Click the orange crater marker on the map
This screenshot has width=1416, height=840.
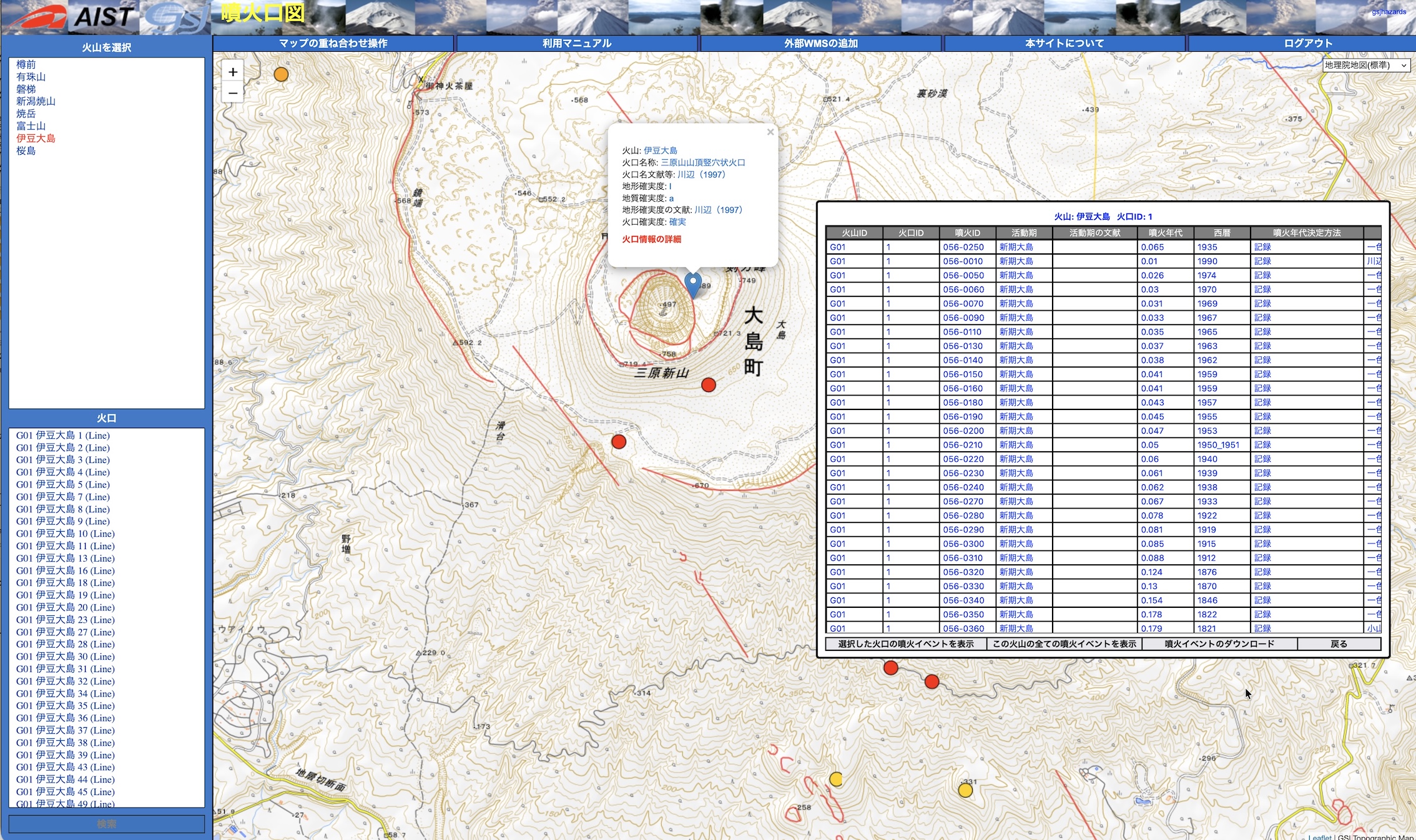coord(281,74)
